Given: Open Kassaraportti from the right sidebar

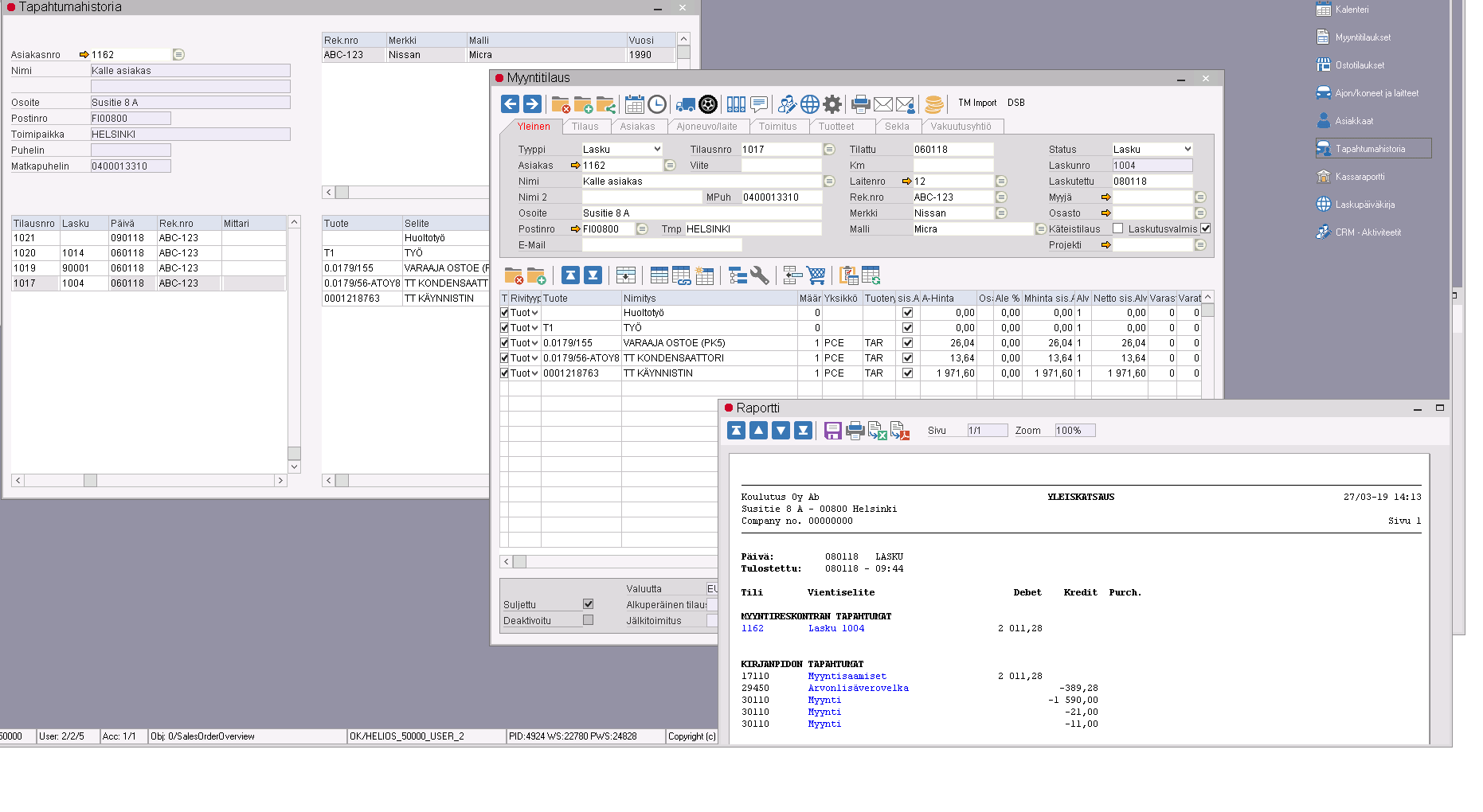Looking at the screenshot, I should click(x=1360, y=177).
